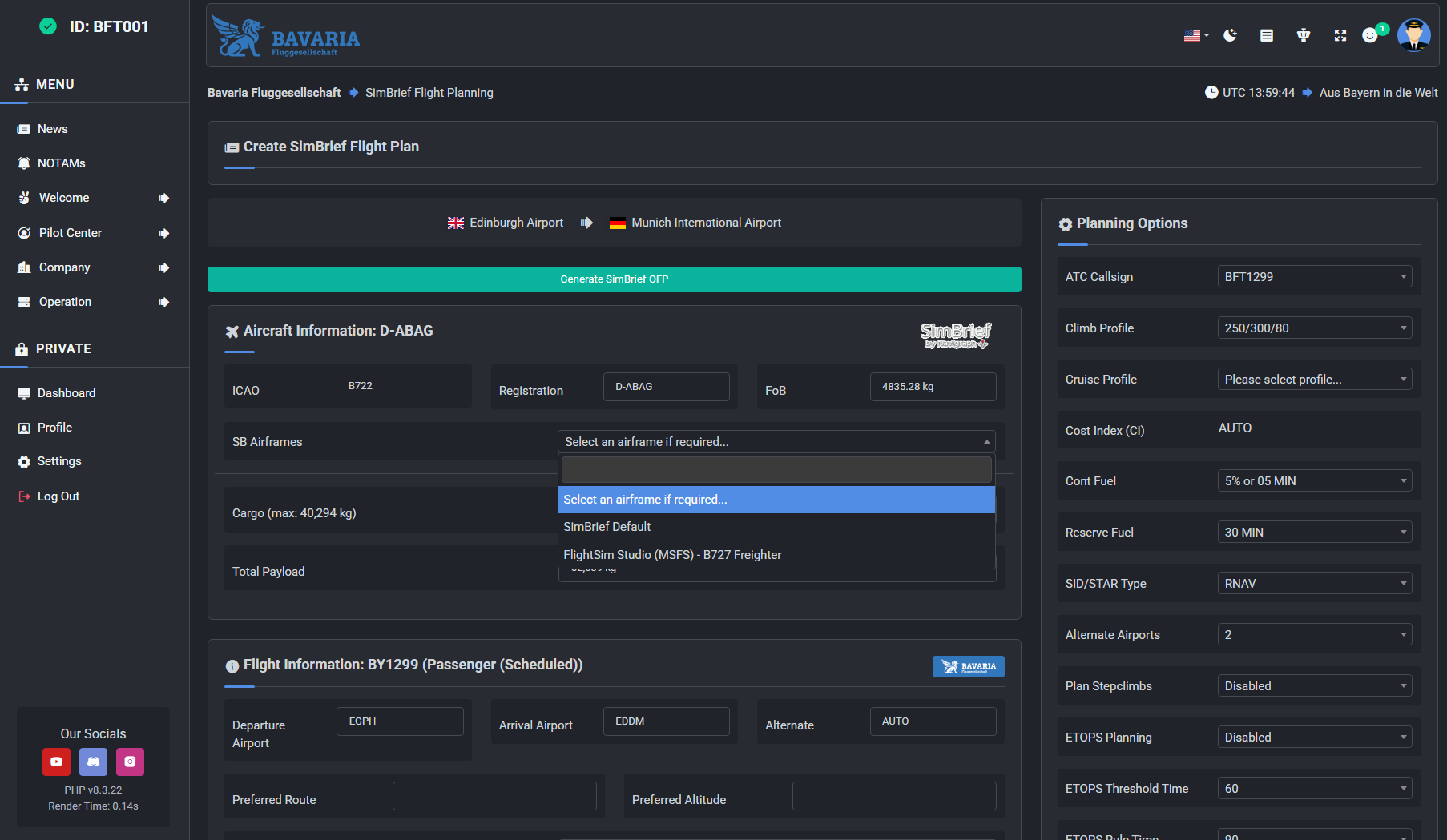Collapse the SB Airframes dropdown
This screenshot has height=840, width=1447.
coord(776,442)
